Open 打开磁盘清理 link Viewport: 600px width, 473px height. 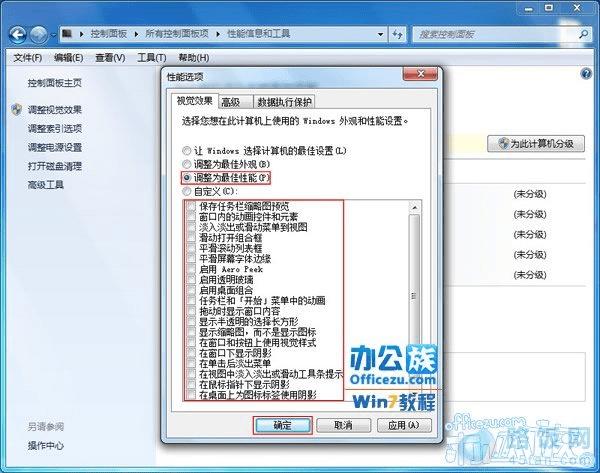[55, 166]
